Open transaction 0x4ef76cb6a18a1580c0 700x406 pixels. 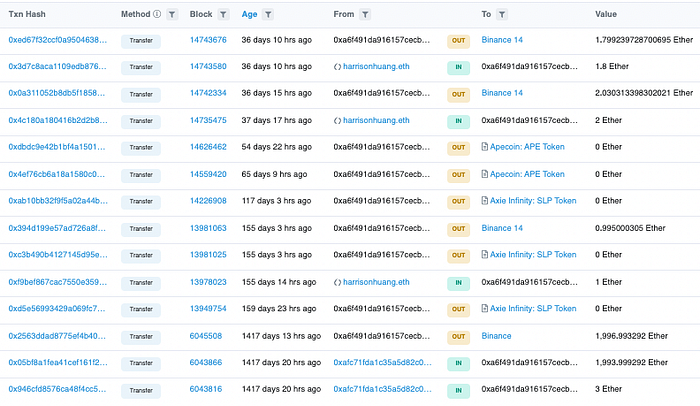(57, 174)
